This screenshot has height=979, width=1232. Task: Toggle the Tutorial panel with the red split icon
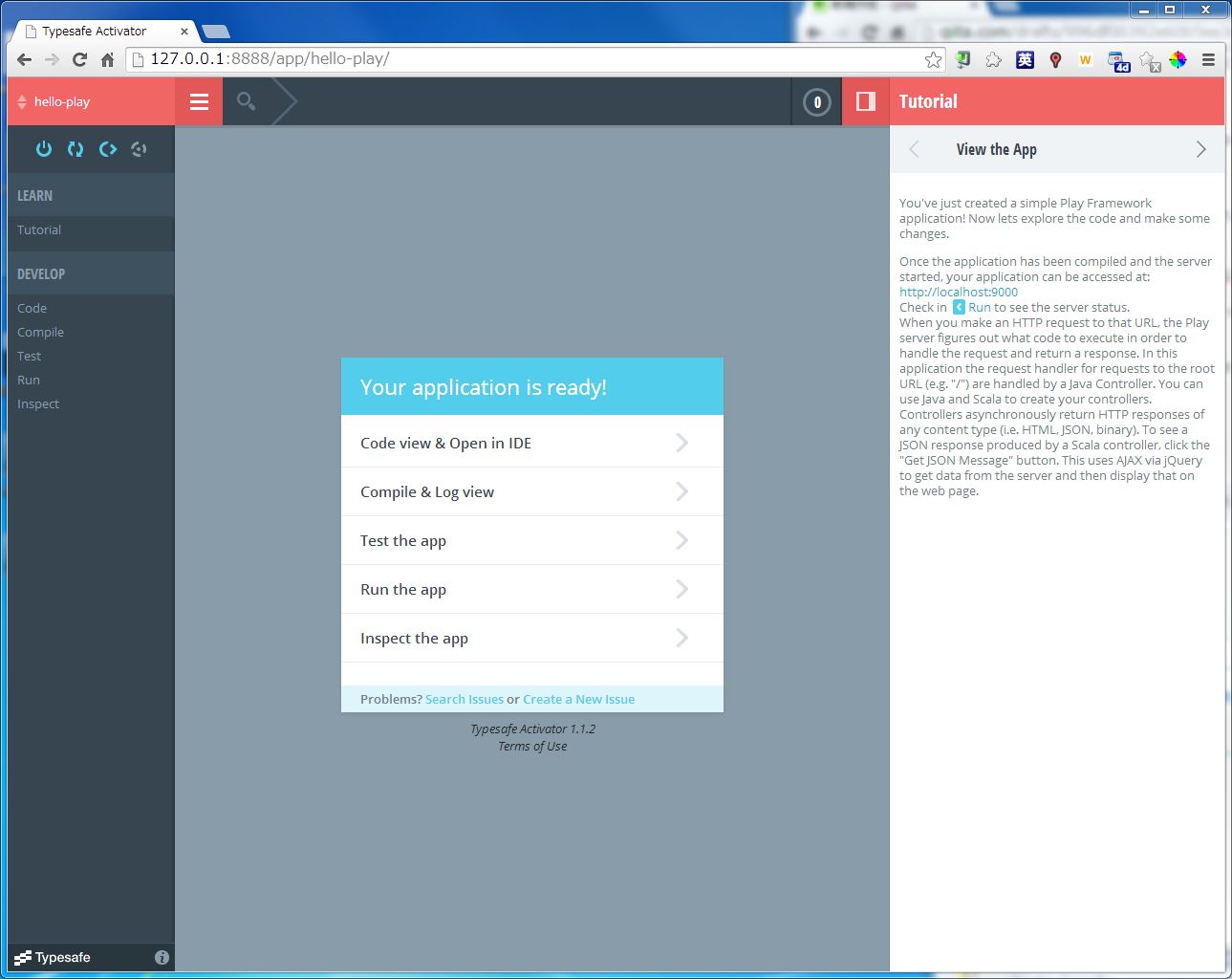(x=865, y=101)
